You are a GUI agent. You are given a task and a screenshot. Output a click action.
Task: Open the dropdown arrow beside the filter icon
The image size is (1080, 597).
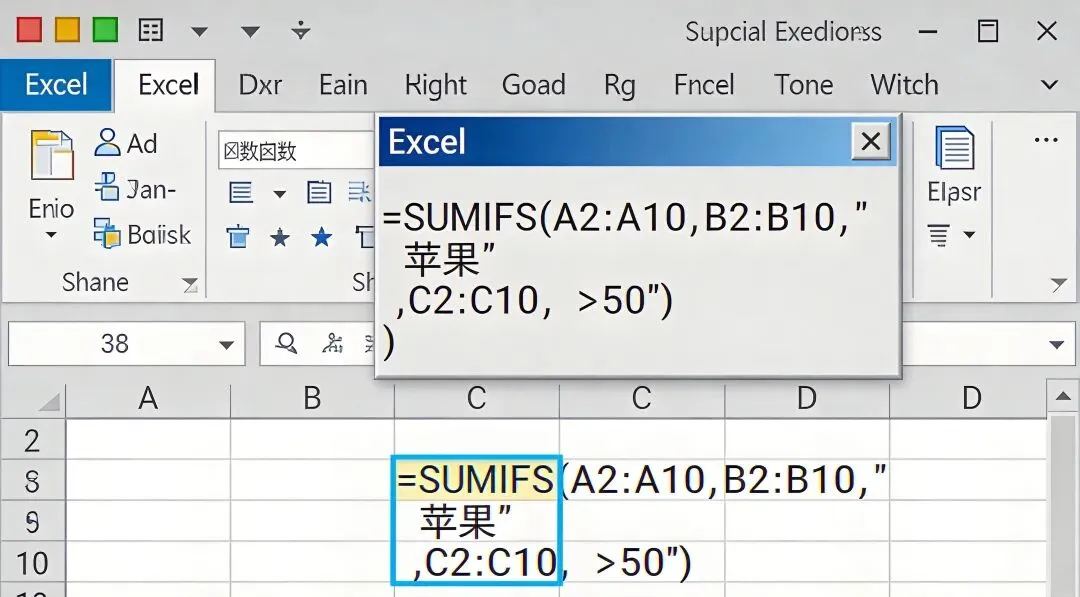click(x=969, y=235)
